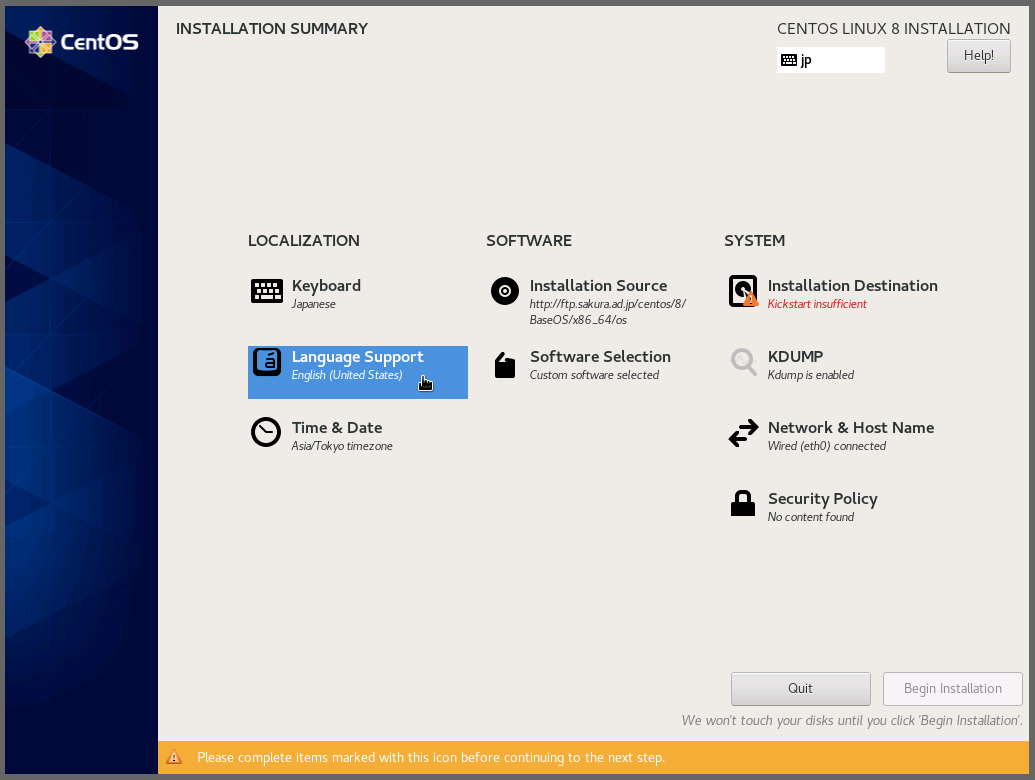Click the warning triangle in the bottom bar

[x=174, y=758]
